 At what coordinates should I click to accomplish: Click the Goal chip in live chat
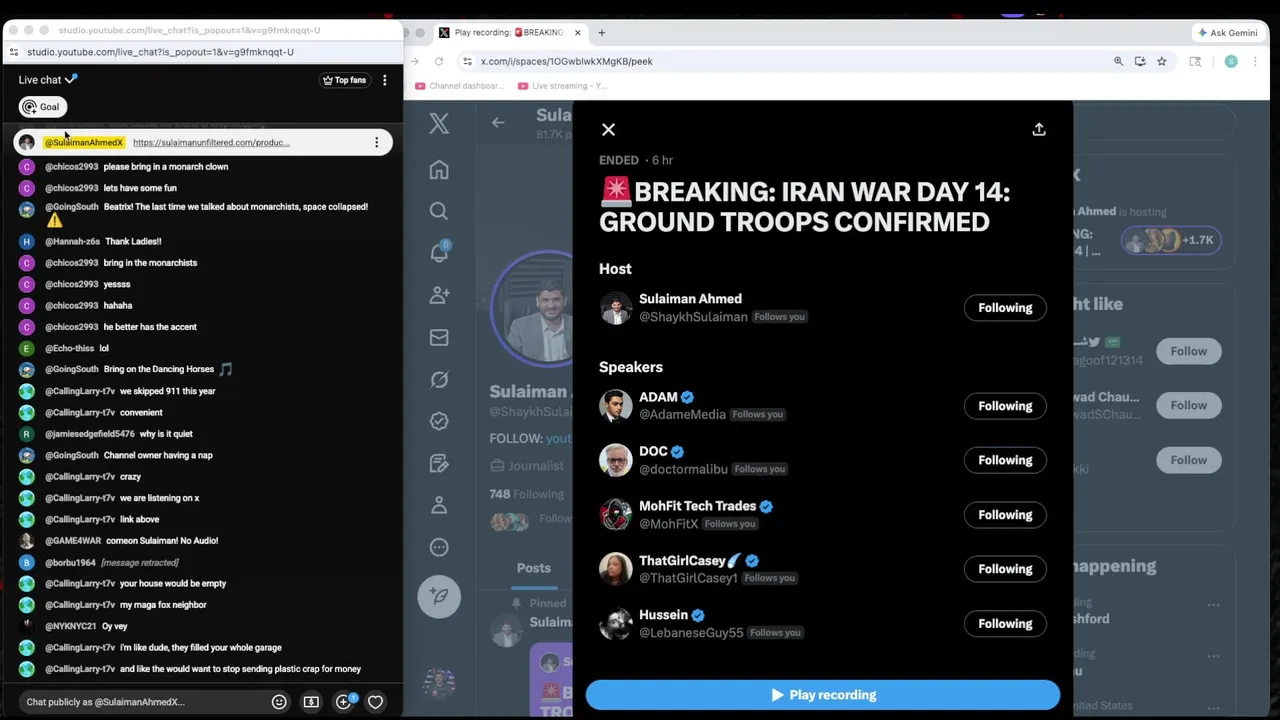[43, 107]
